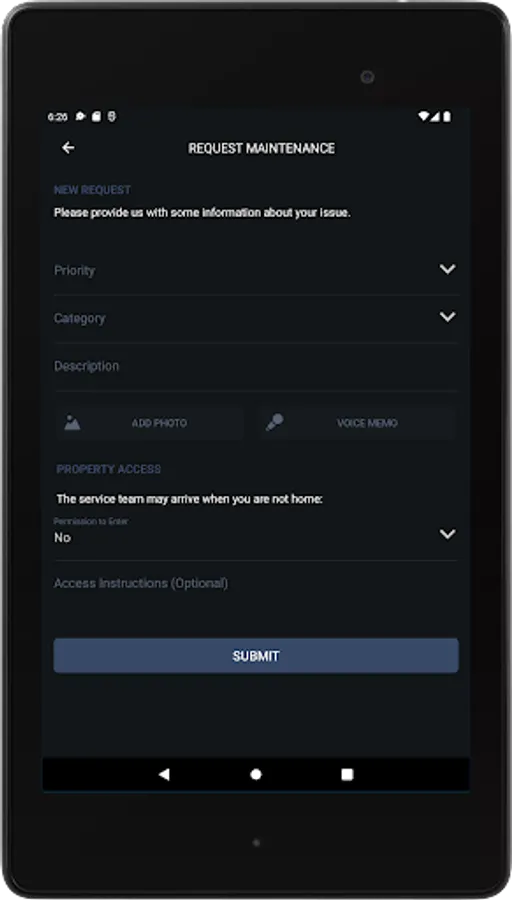The image size is (512, 900).
Task: Tap the Android recent apps square
Action: [x=347, y=774]
